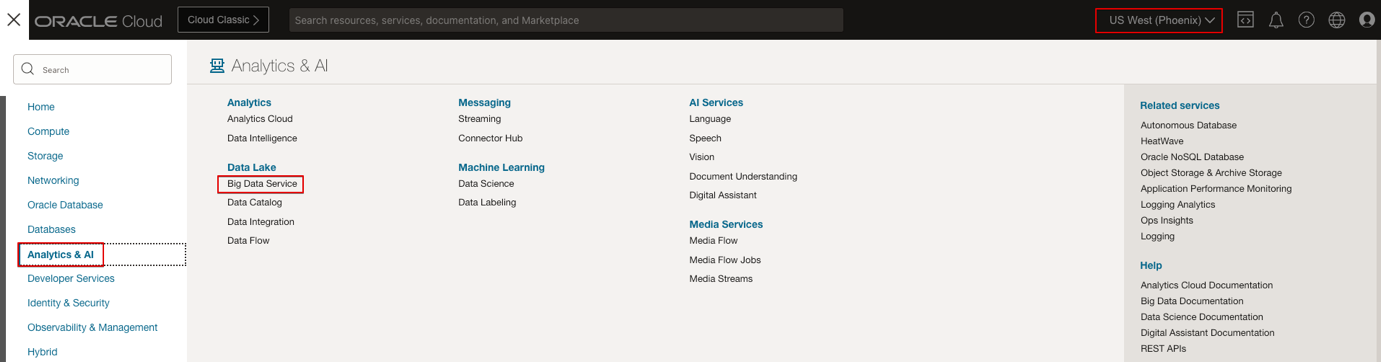Click the Analytics & AI heading icon
Image resolution: width=1381 pixels, height=362 pixels.
[x=217, y=66]
